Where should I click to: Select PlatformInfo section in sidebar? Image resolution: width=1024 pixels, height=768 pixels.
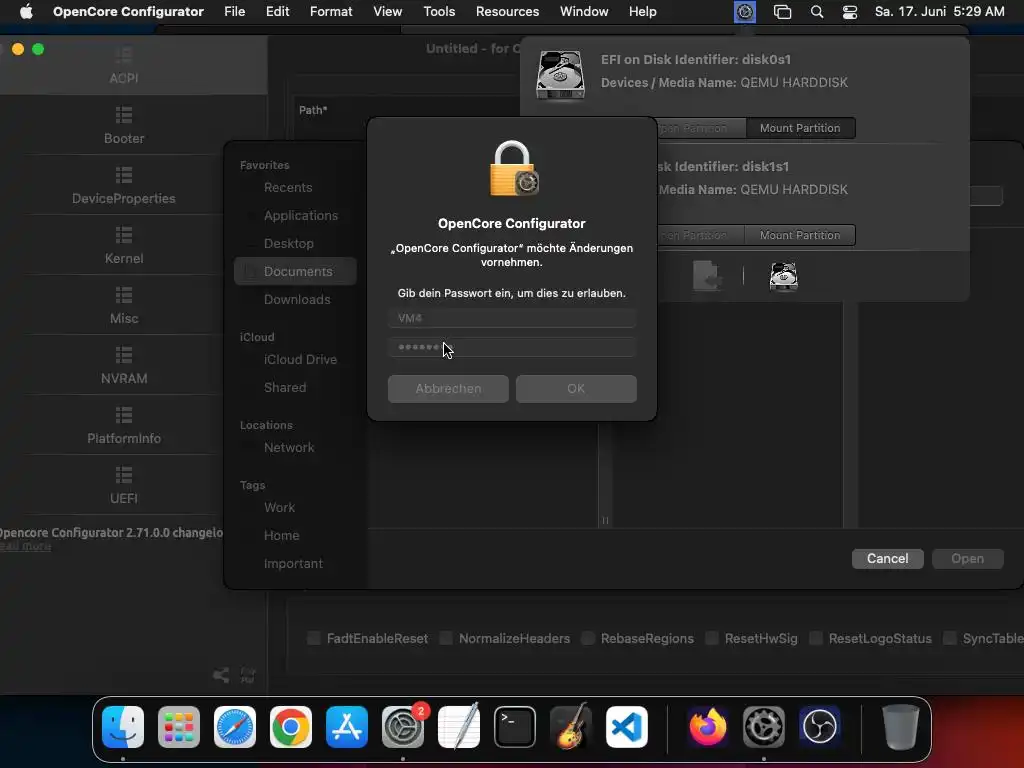click(123, 426)
